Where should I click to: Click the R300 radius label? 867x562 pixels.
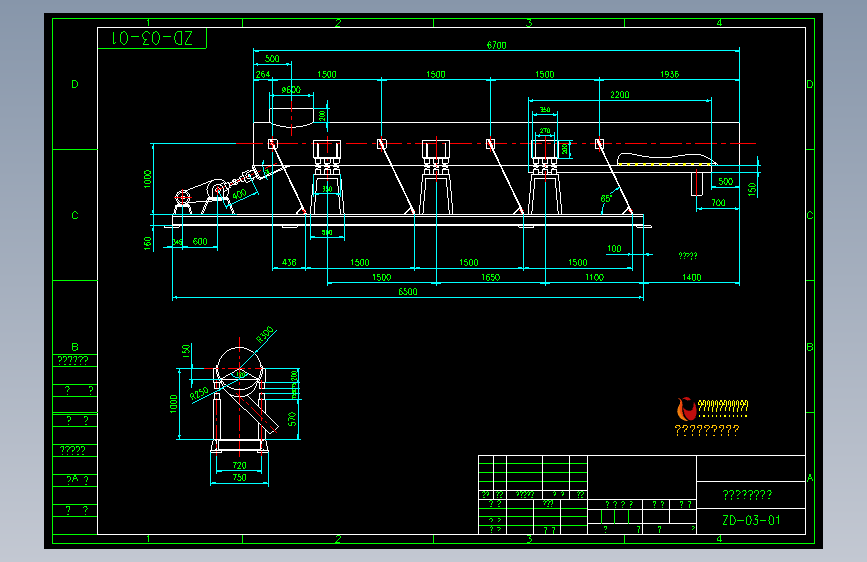click(265, 335)
